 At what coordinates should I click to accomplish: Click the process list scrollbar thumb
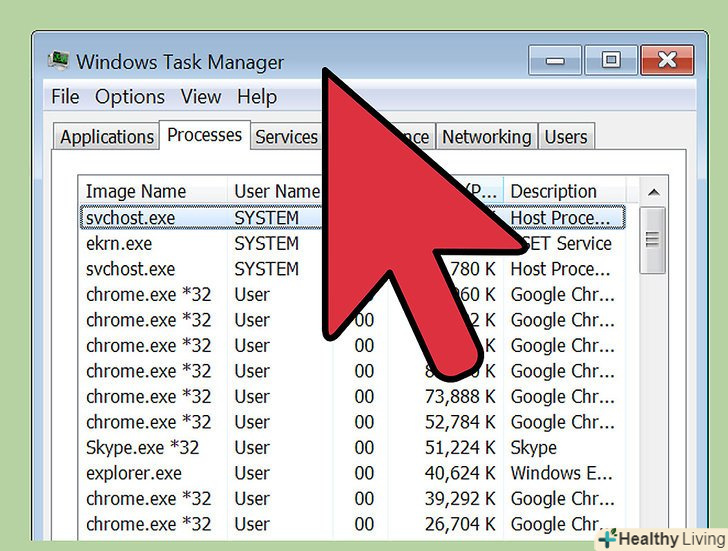coord(652,240)
